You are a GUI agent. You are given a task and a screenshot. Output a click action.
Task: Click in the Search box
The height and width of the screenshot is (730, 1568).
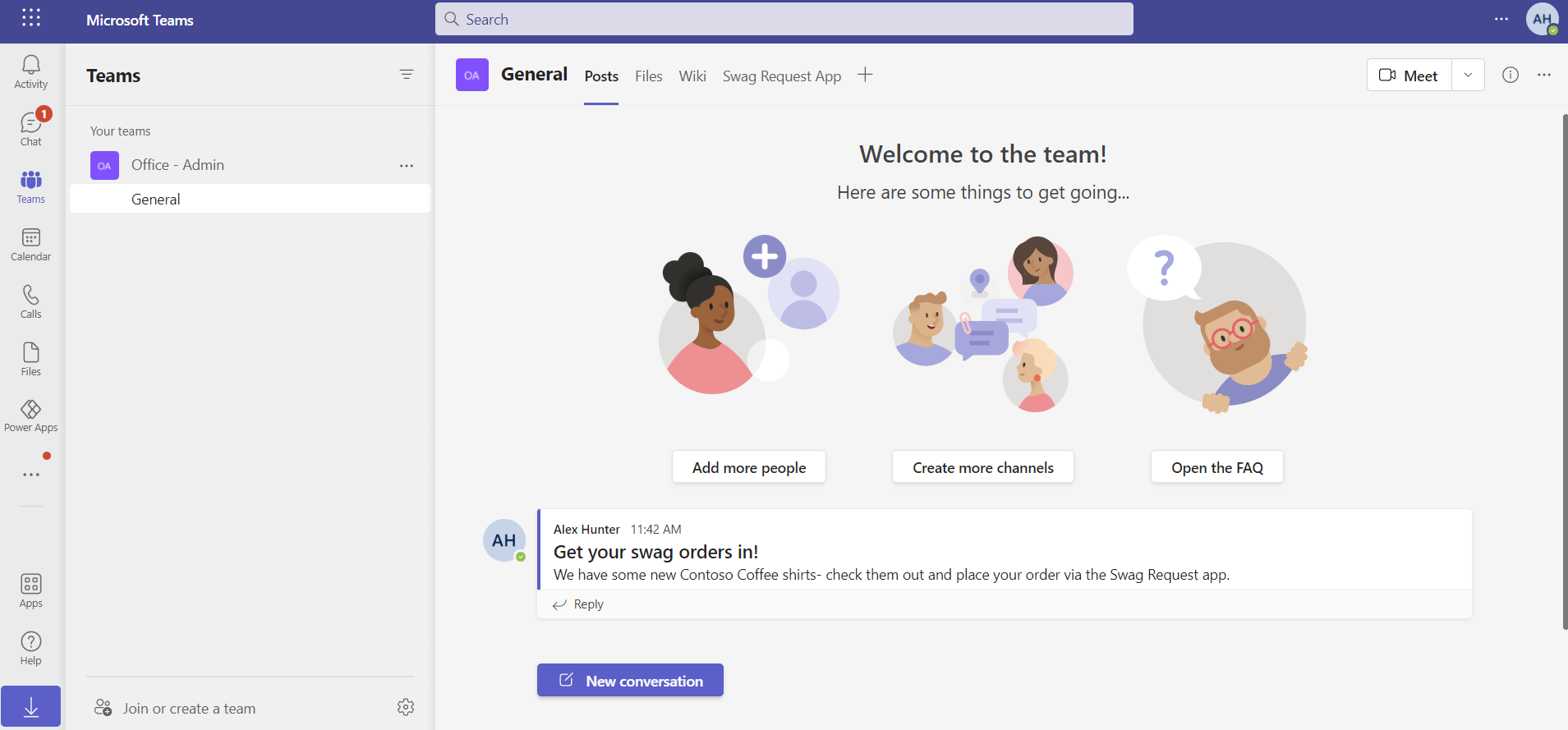coord(784,19)
